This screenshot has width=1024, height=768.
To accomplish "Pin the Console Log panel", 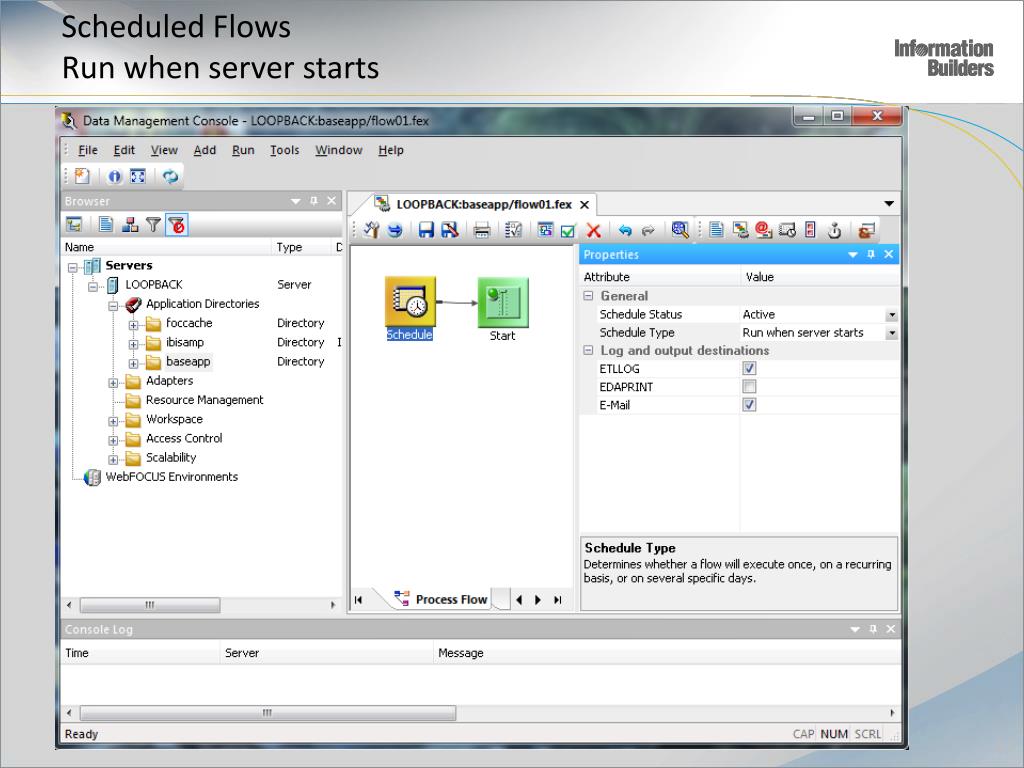I will [x=873, y=629].
